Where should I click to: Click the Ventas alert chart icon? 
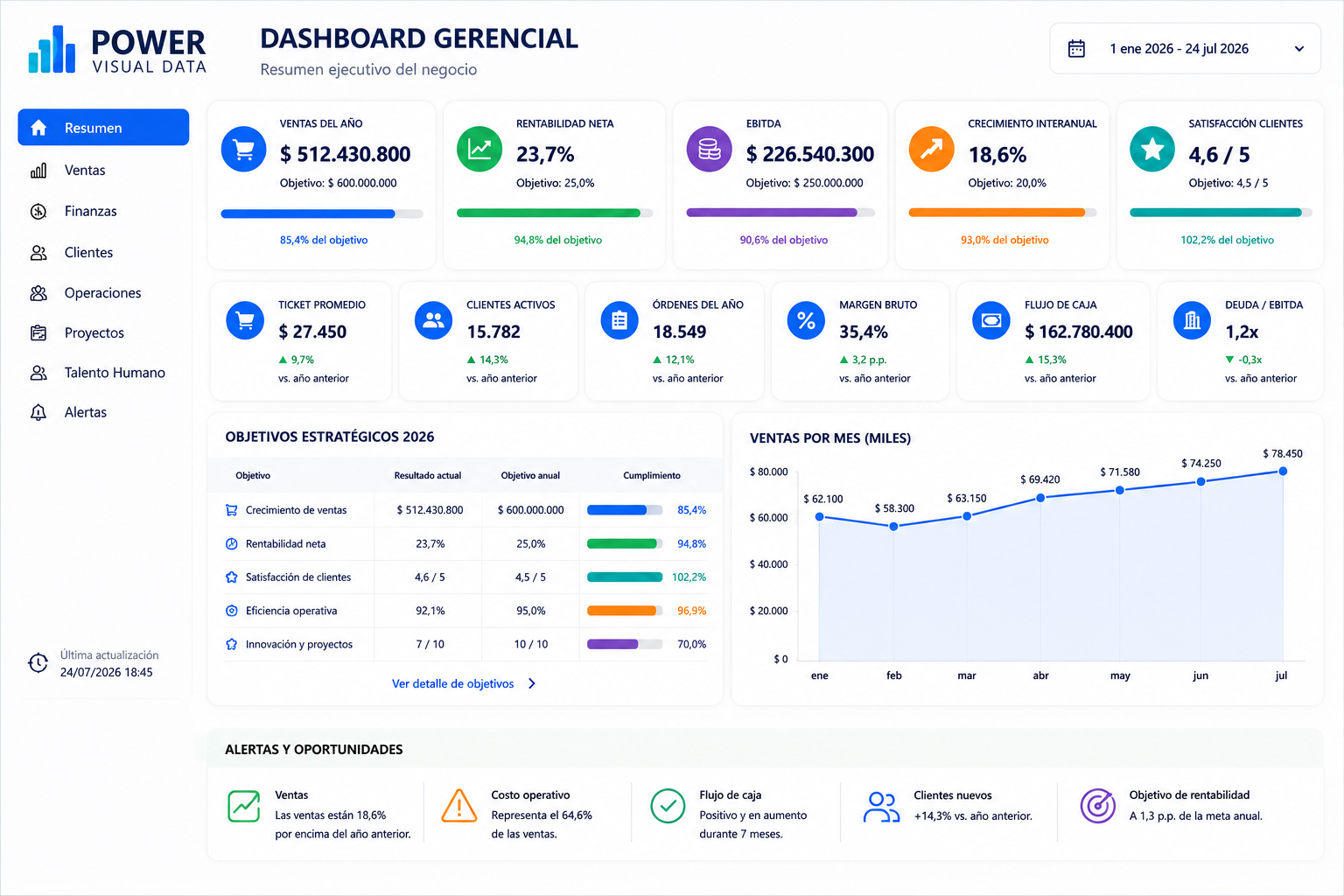click(244, 806)
